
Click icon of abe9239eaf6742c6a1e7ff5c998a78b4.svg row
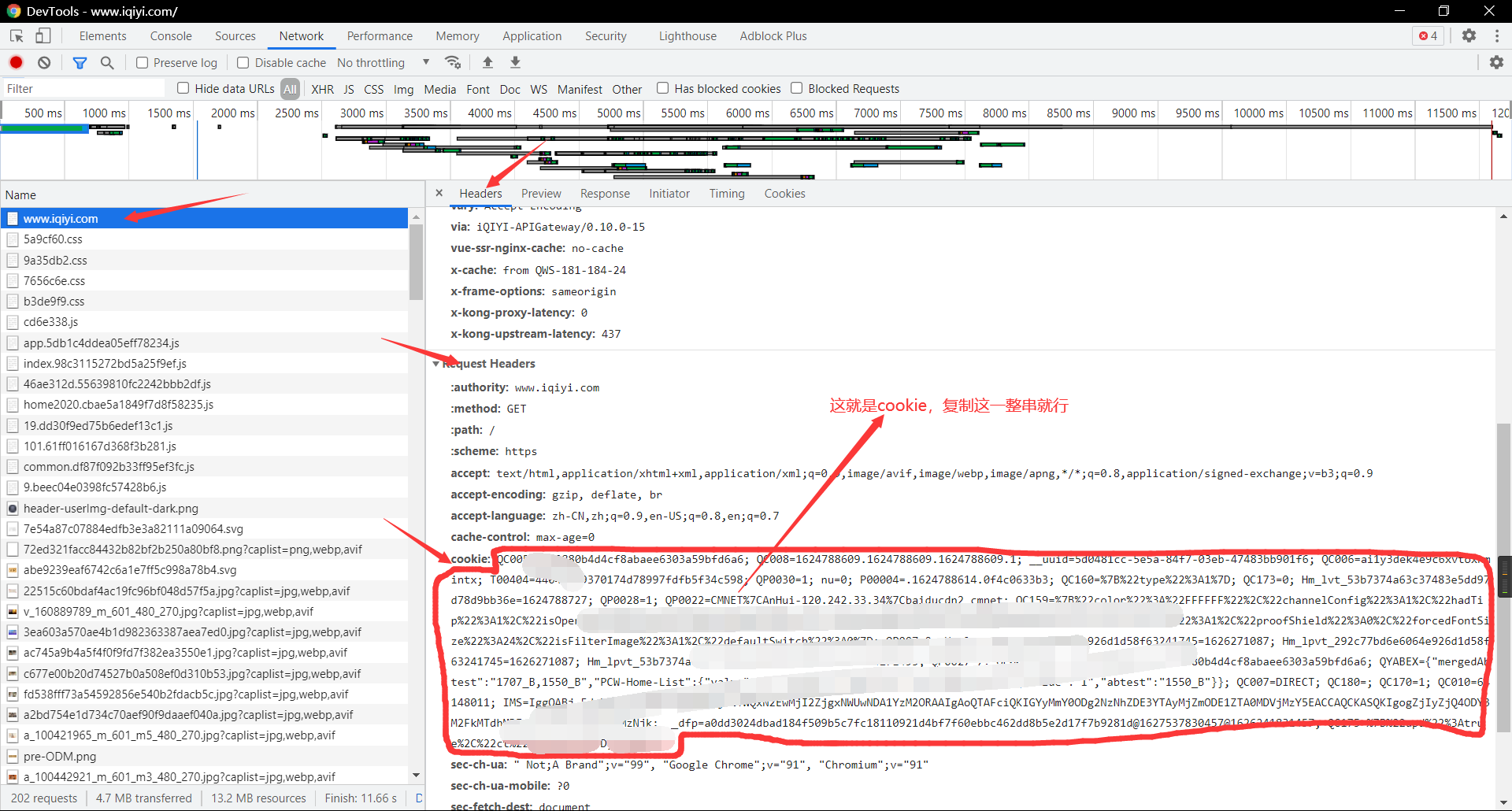(13, 570)
